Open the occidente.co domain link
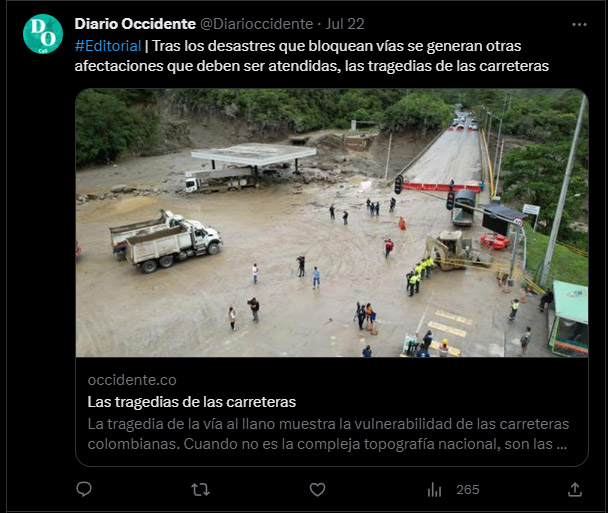This screenshot has width=608, height=513. click(132, 380)
